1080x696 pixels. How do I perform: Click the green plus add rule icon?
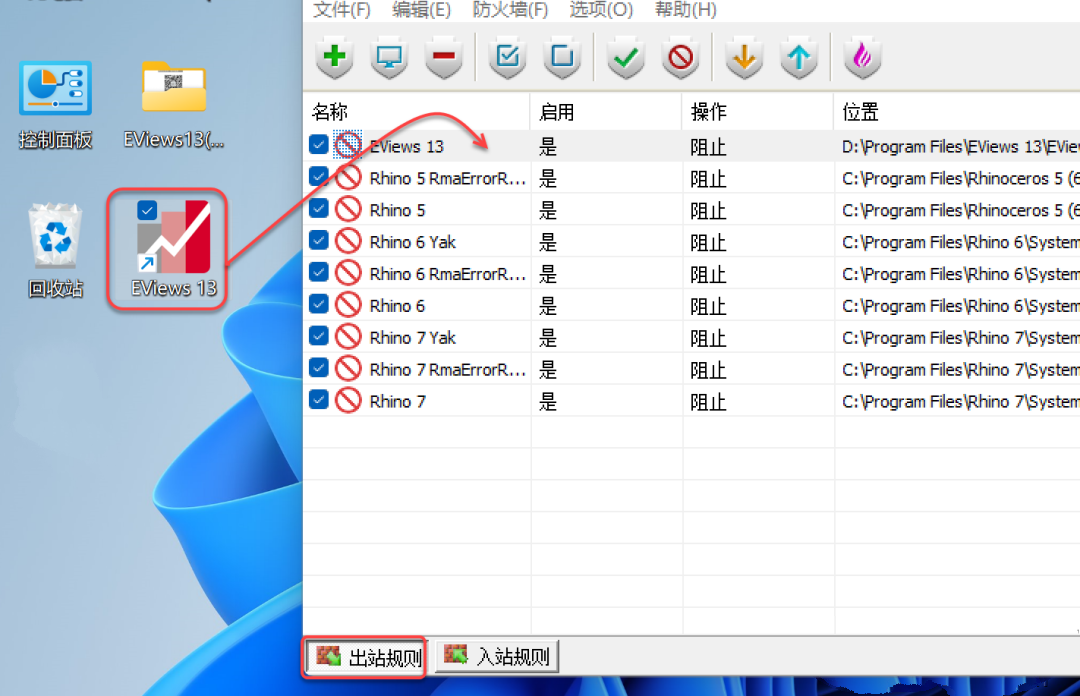point(335,57)
